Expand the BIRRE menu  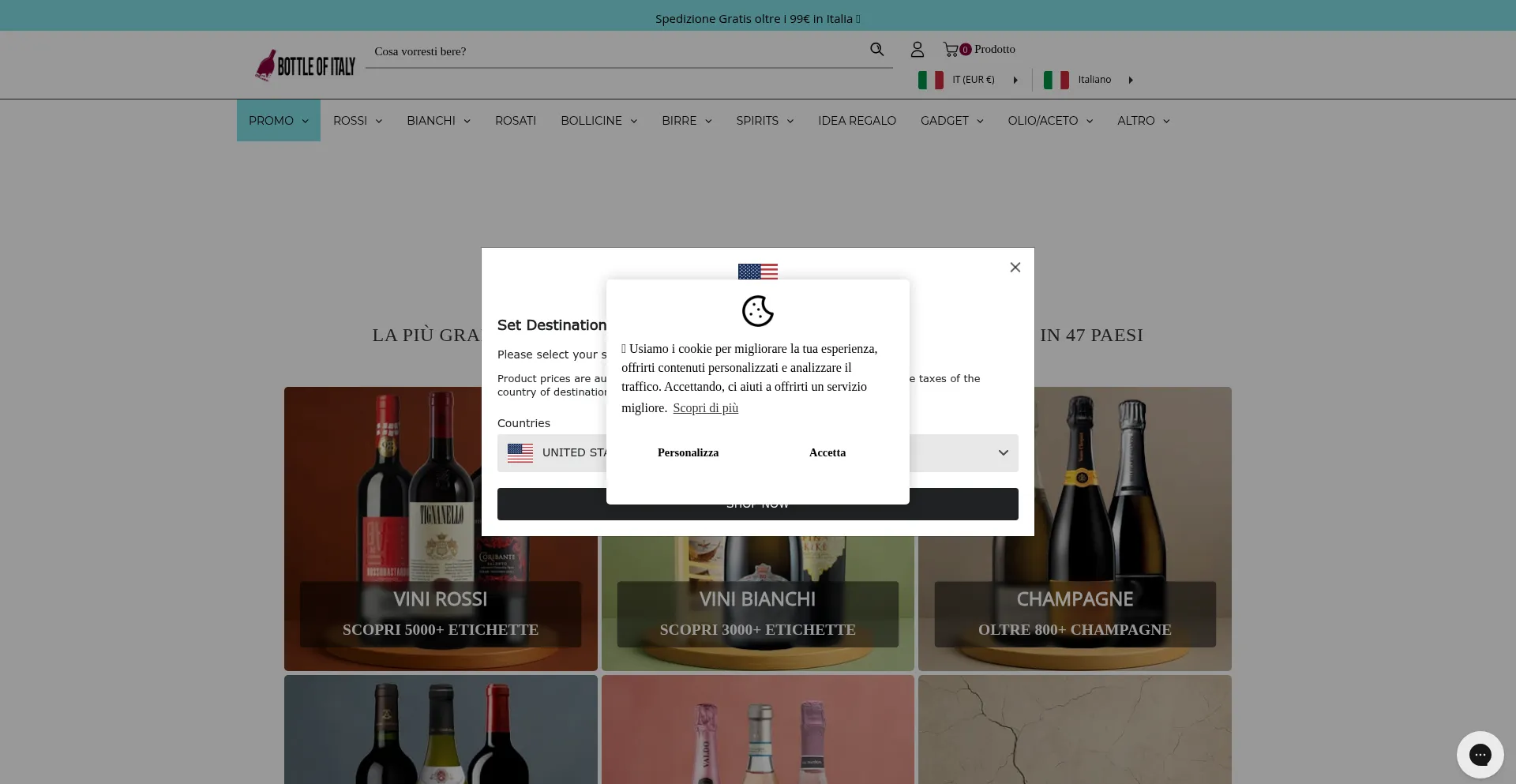tap(687, 121)
